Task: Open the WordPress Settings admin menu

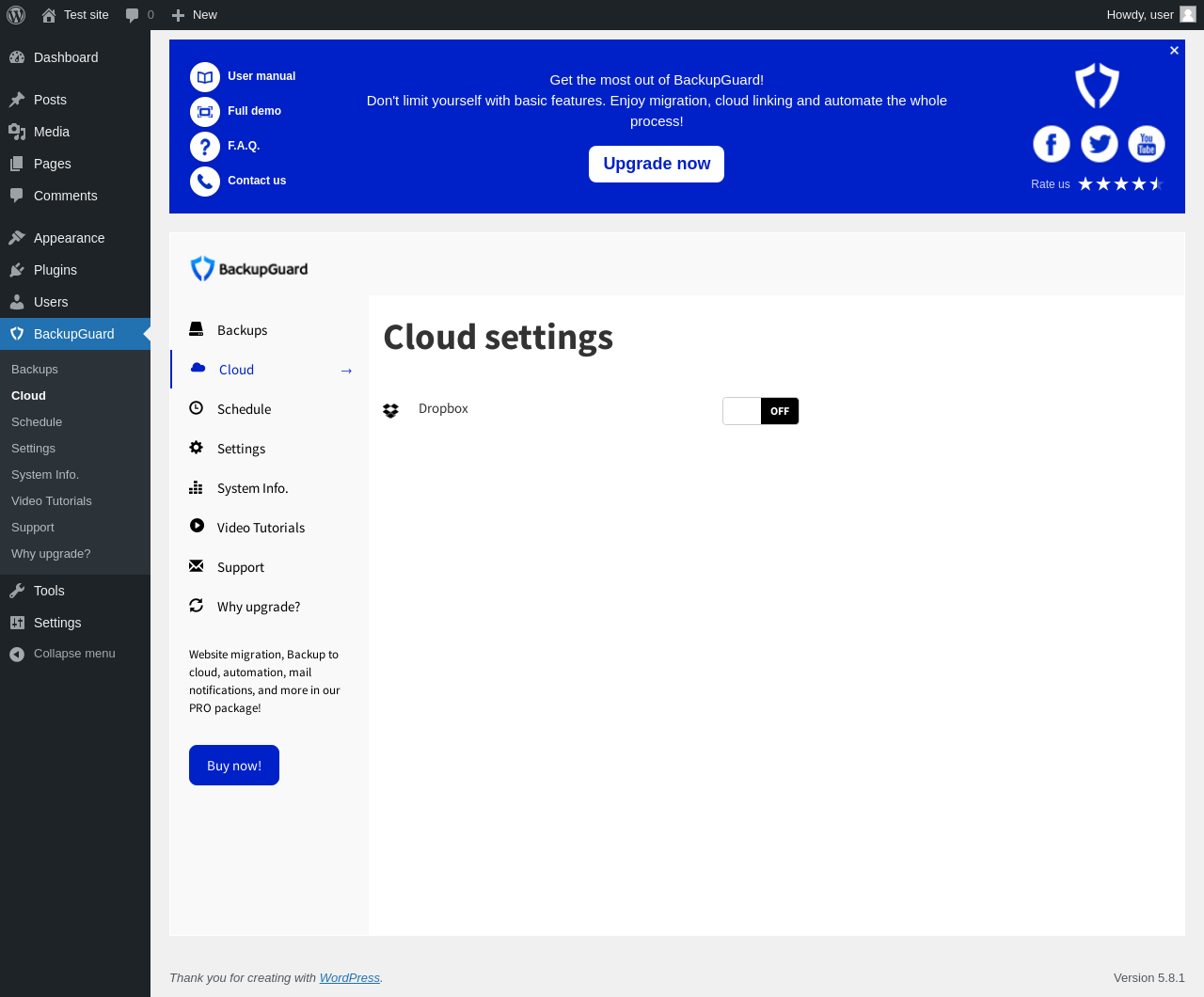Action: pyautogui.click(x=75, y=623)
